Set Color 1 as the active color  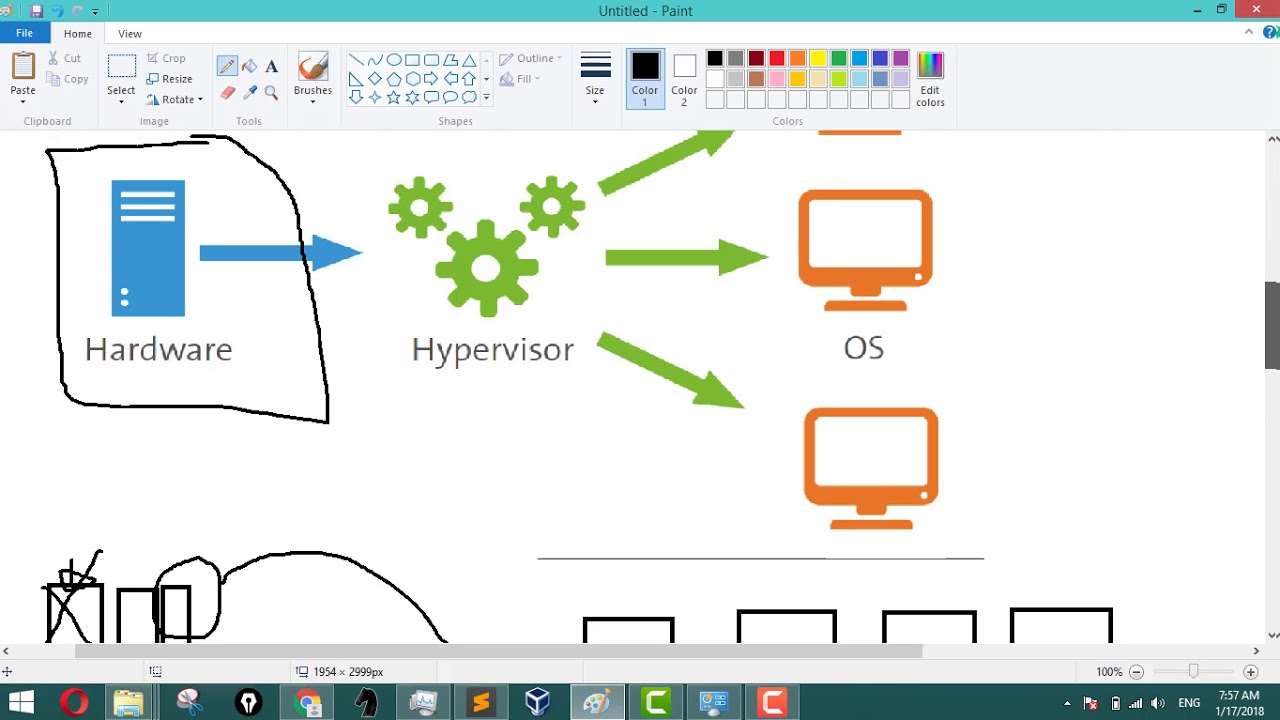click(645, 78)
